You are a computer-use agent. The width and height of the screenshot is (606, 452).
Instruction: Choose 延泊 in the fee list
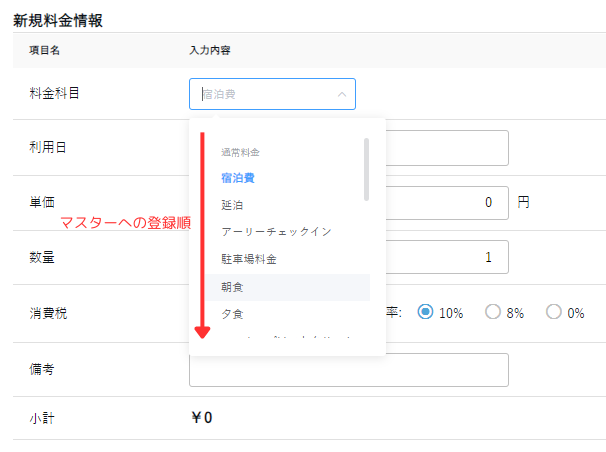[x=231, y=205]
